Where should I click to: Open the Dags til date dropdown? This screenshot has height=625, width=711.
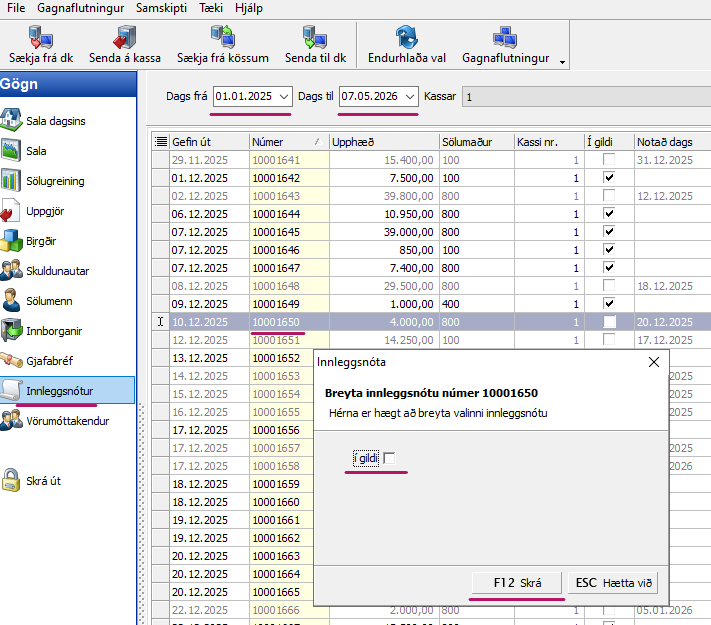(x=410, y=97)
